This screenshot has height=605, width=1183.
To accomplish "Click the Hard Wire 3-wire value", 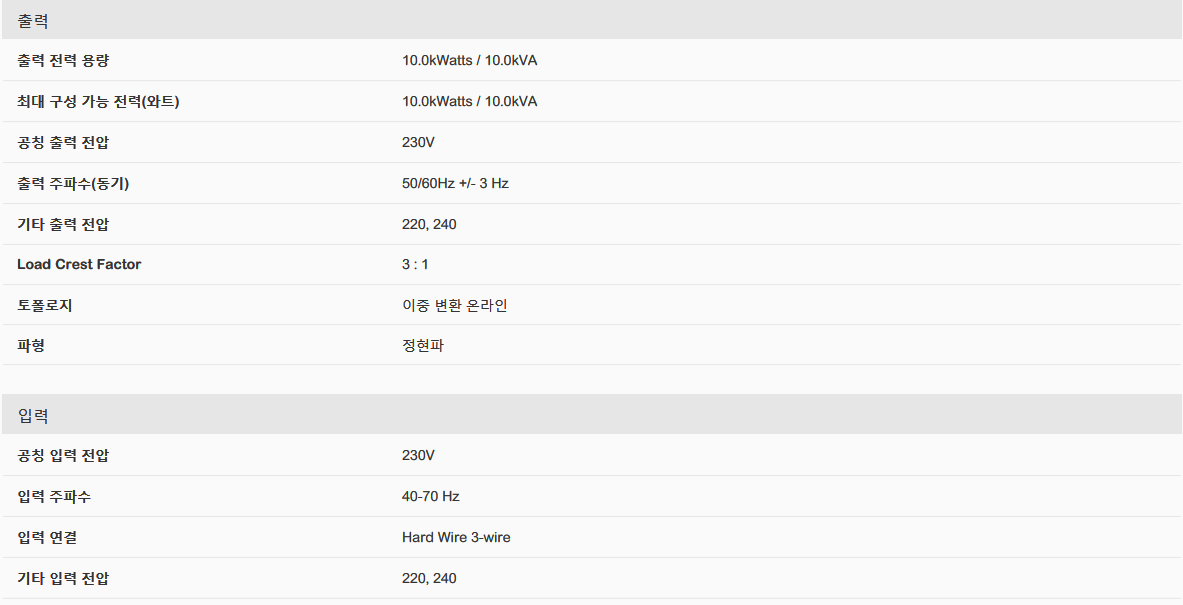I will 456,538.
